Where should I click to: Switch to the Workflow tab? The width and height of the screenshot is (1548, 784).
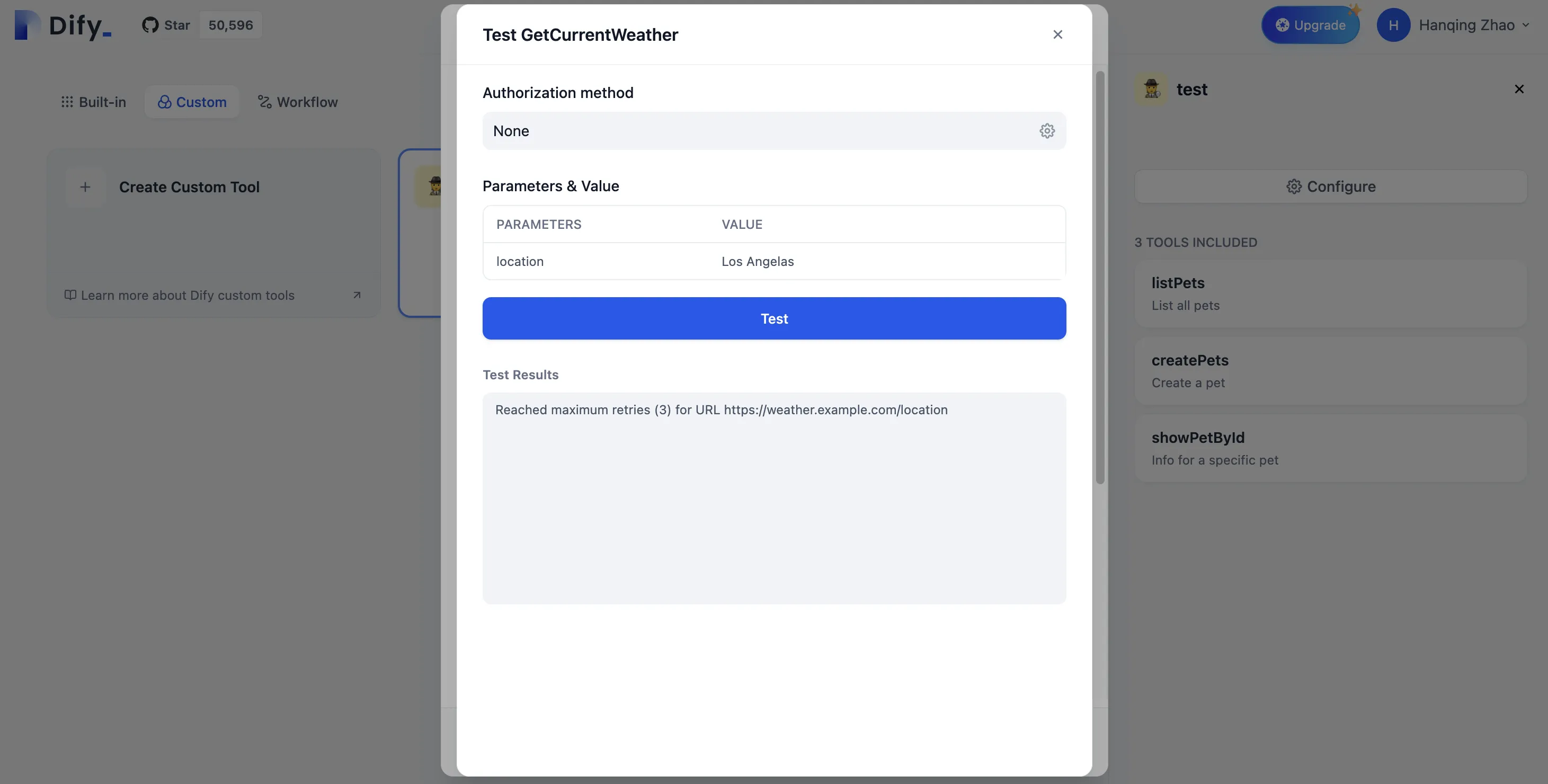(298, 102)
